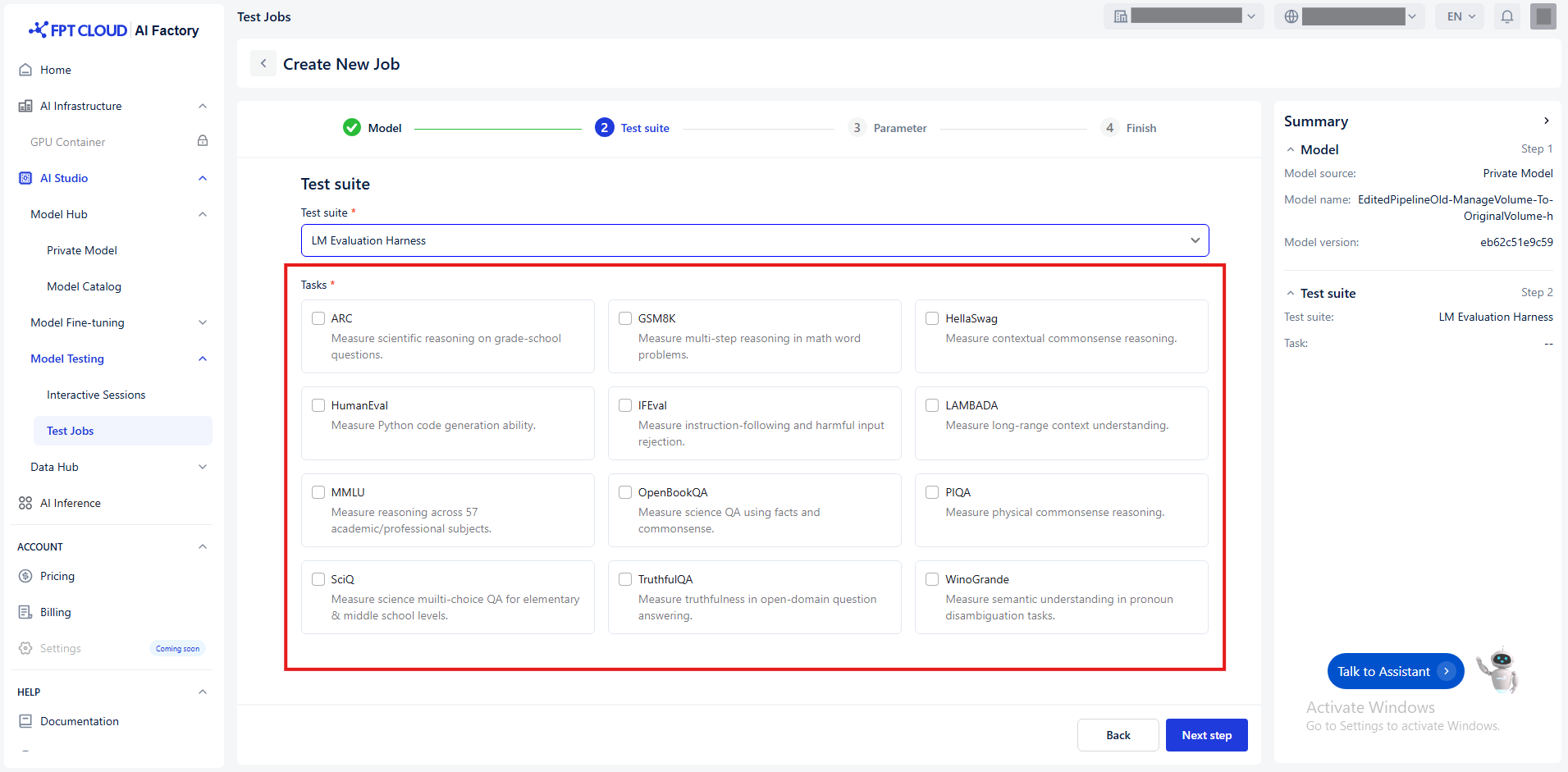Open the EN language dropdown
This screenshot has width=1568, height=772.
coord(1460,16)
